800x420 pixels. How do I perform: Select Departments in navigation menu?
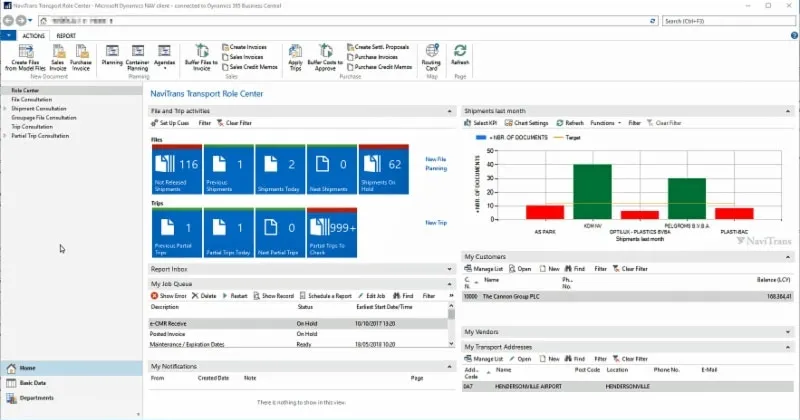pyautogui.click(x=71, y=398)
